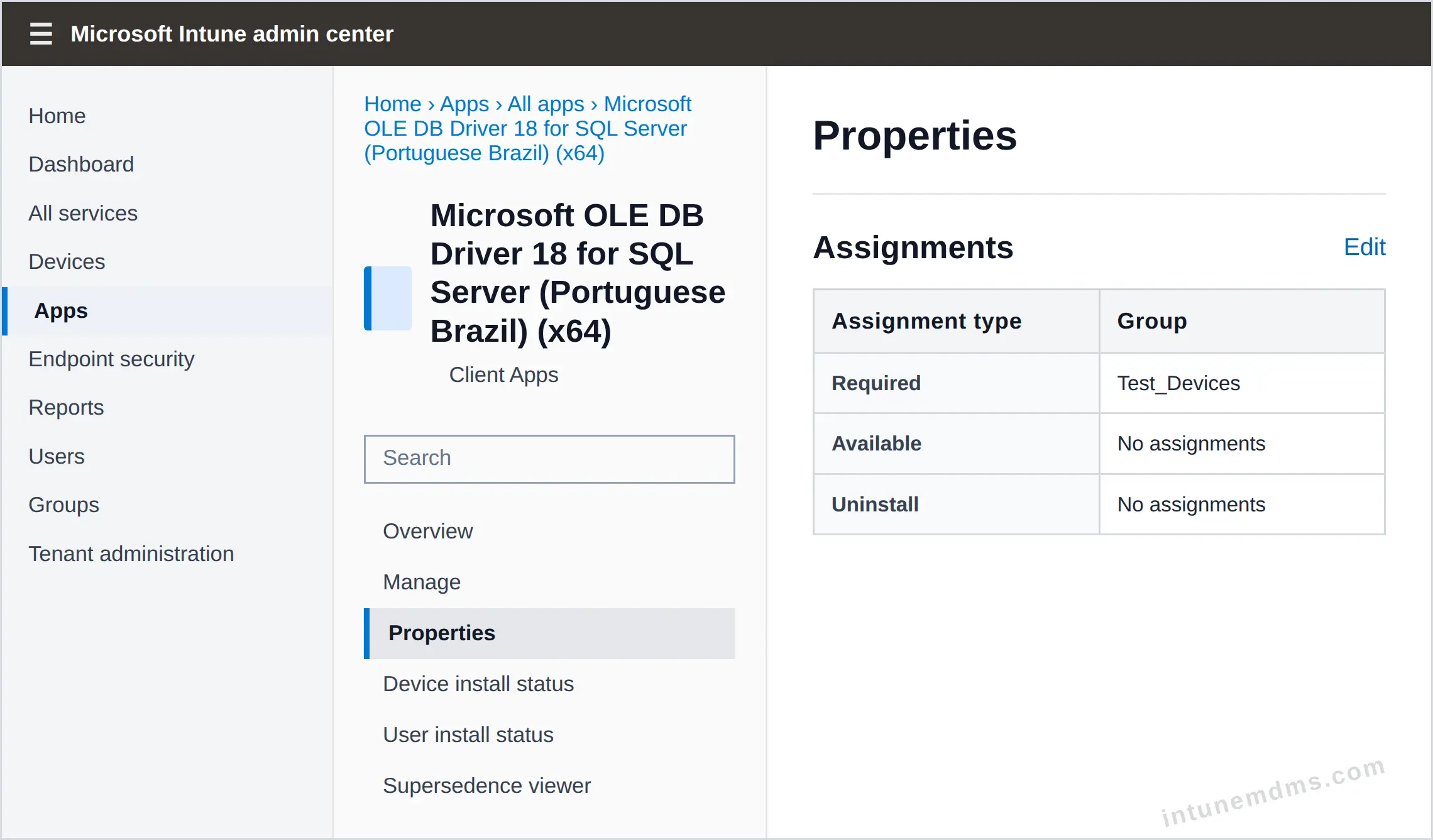Open All services in sidebar
The height and width of the screenshot is (840, 1433).
(83, 214)
